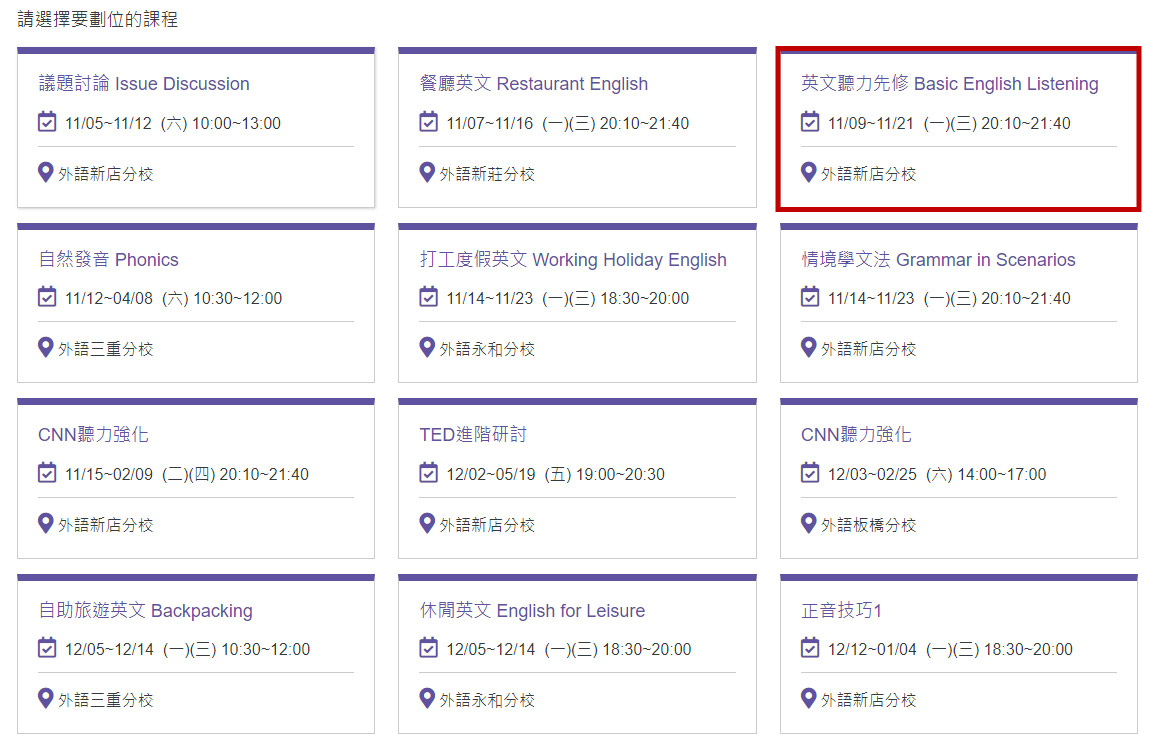Open 議題討論 Issue Discussion course
This screenshot has width=1160, height=740.
tap(144, 84)
